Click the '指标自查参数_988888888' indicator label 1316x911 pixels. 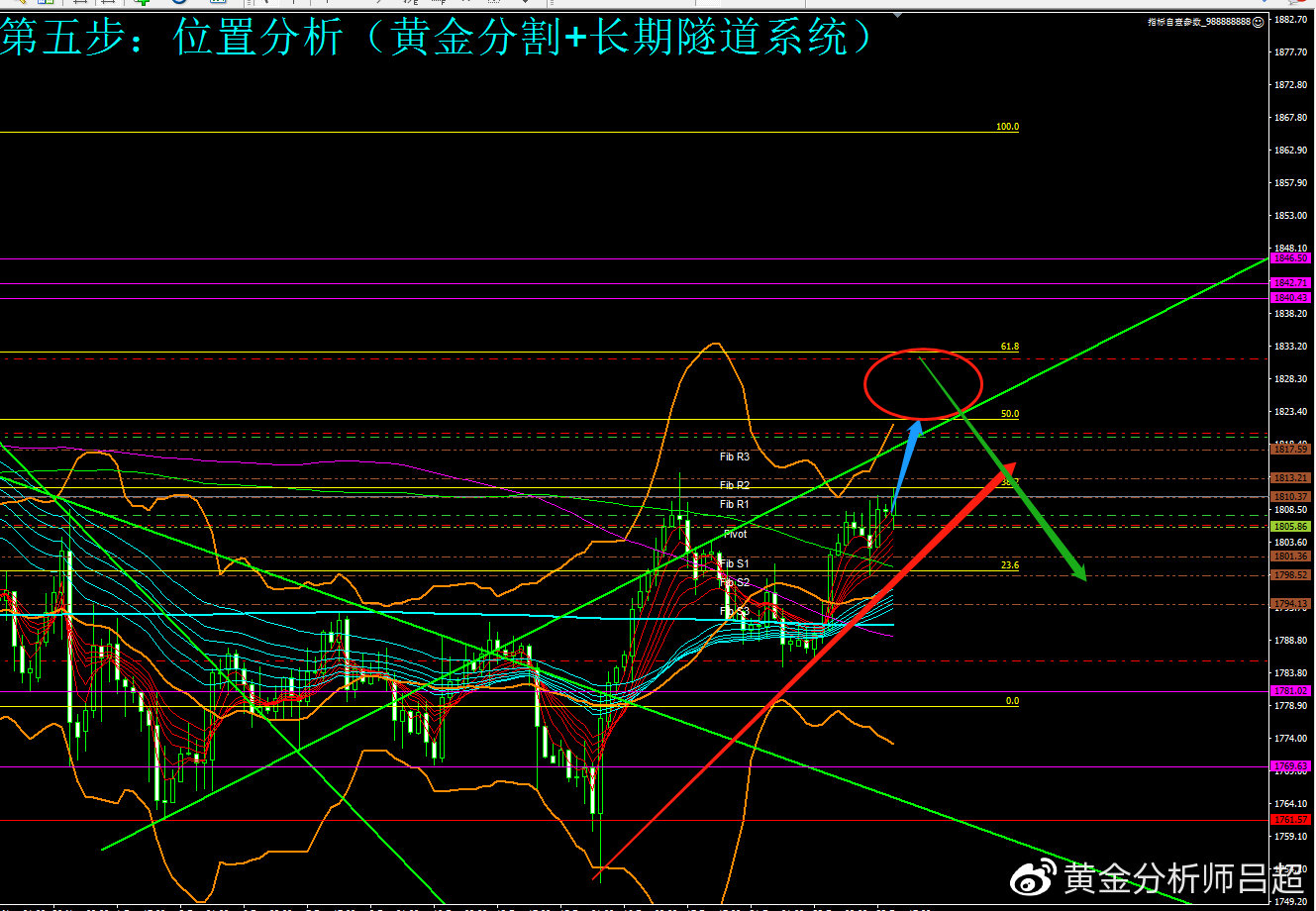coord(1198,21)
